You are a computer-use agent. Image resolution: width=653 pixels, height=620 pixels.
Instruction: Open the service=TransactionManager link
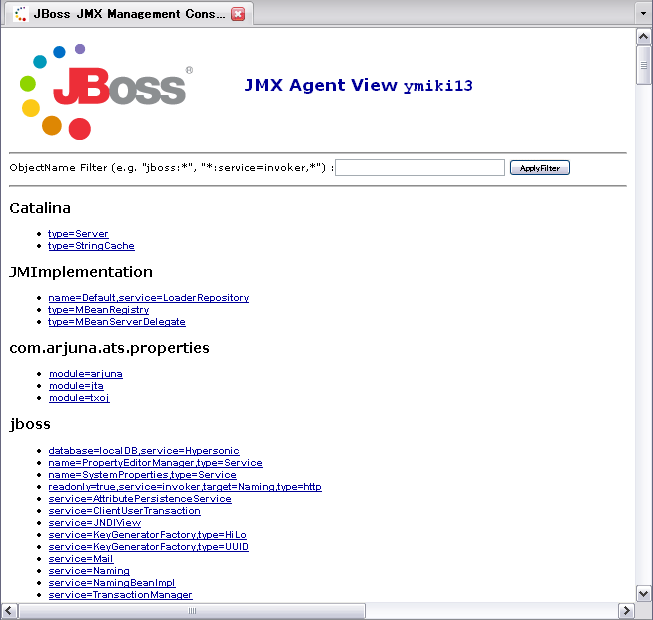[120, 595]
